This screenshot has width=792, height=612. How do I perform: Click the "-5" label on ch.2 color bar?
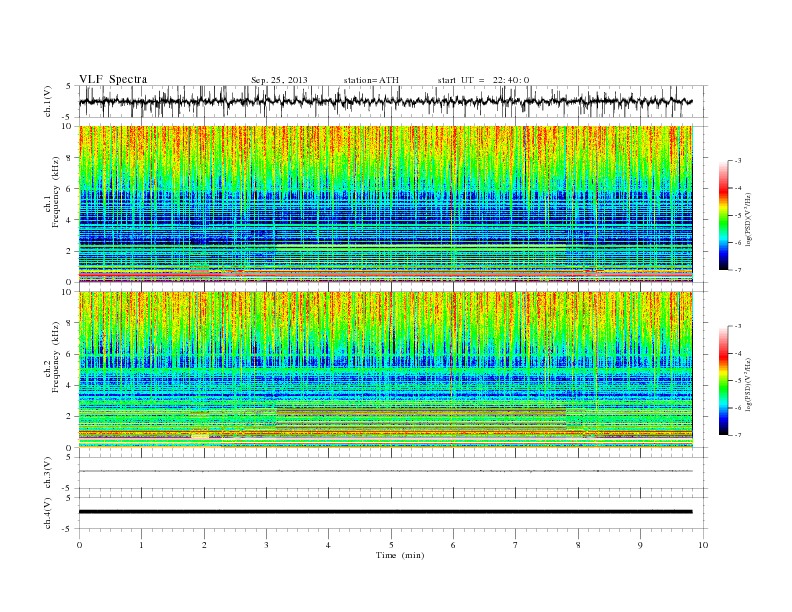pyautogui.click(x=738, y=380)
